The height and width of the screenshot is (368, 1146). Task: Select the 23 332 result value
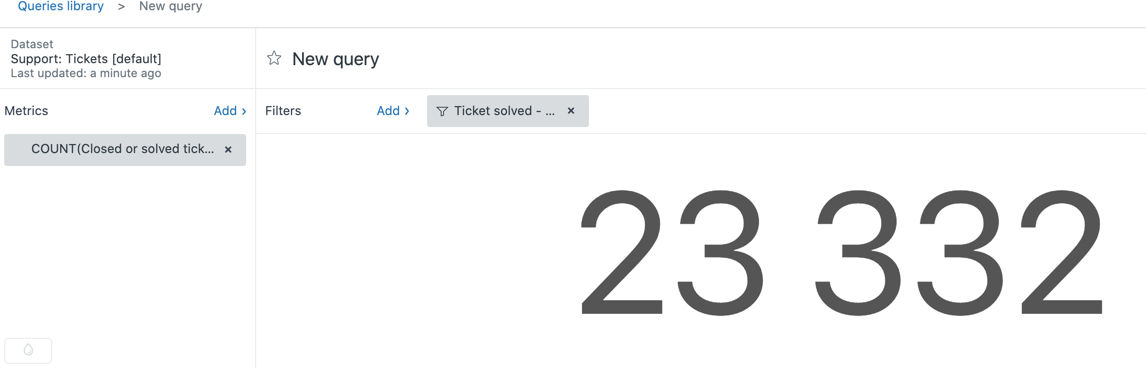(x=842, y=251)
